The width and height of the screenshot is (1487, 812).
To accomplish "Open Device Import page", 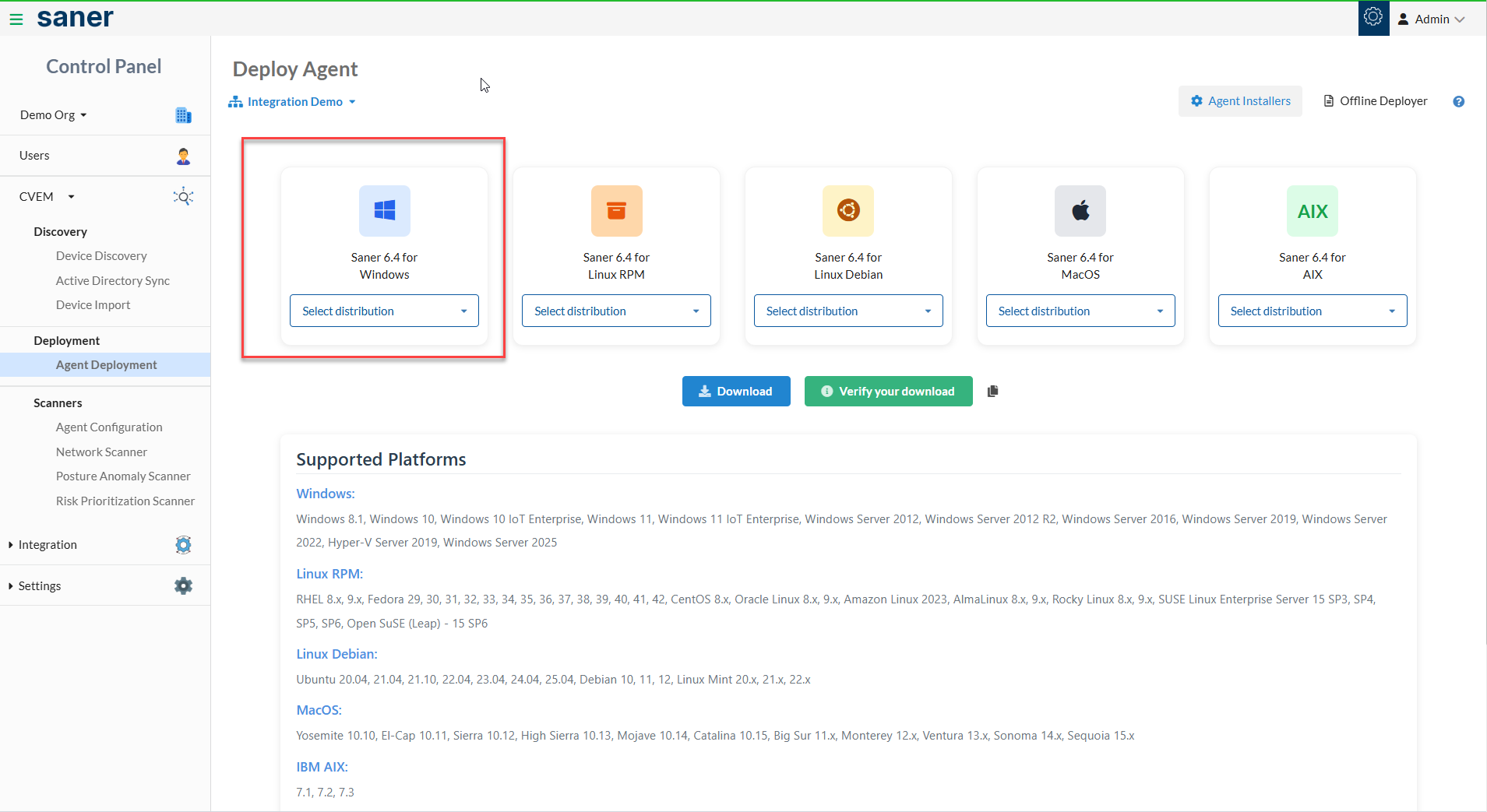I will pos(93,305).
